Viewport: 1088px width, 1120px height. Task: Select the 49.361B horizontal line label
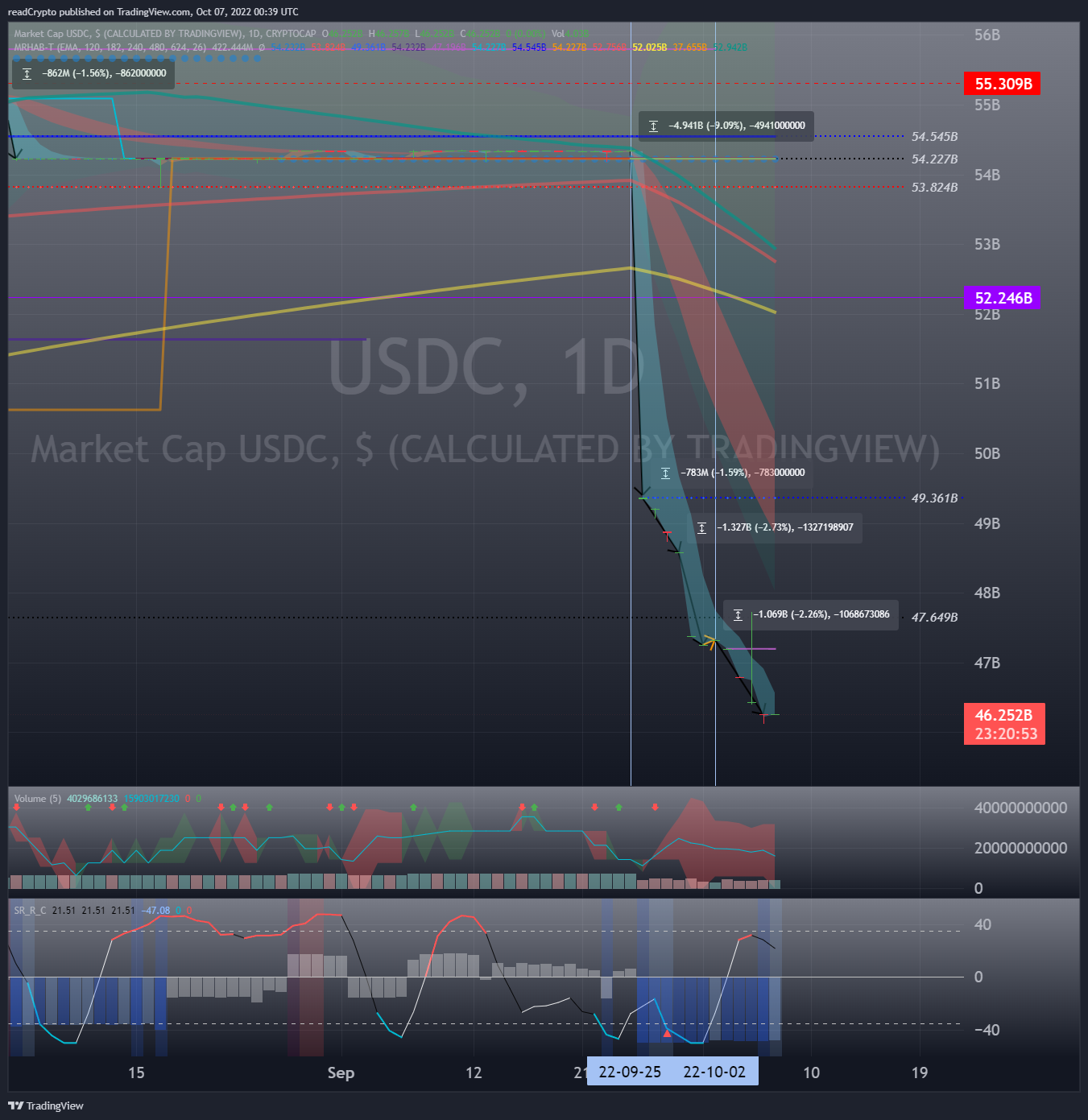tap(934, 498)
